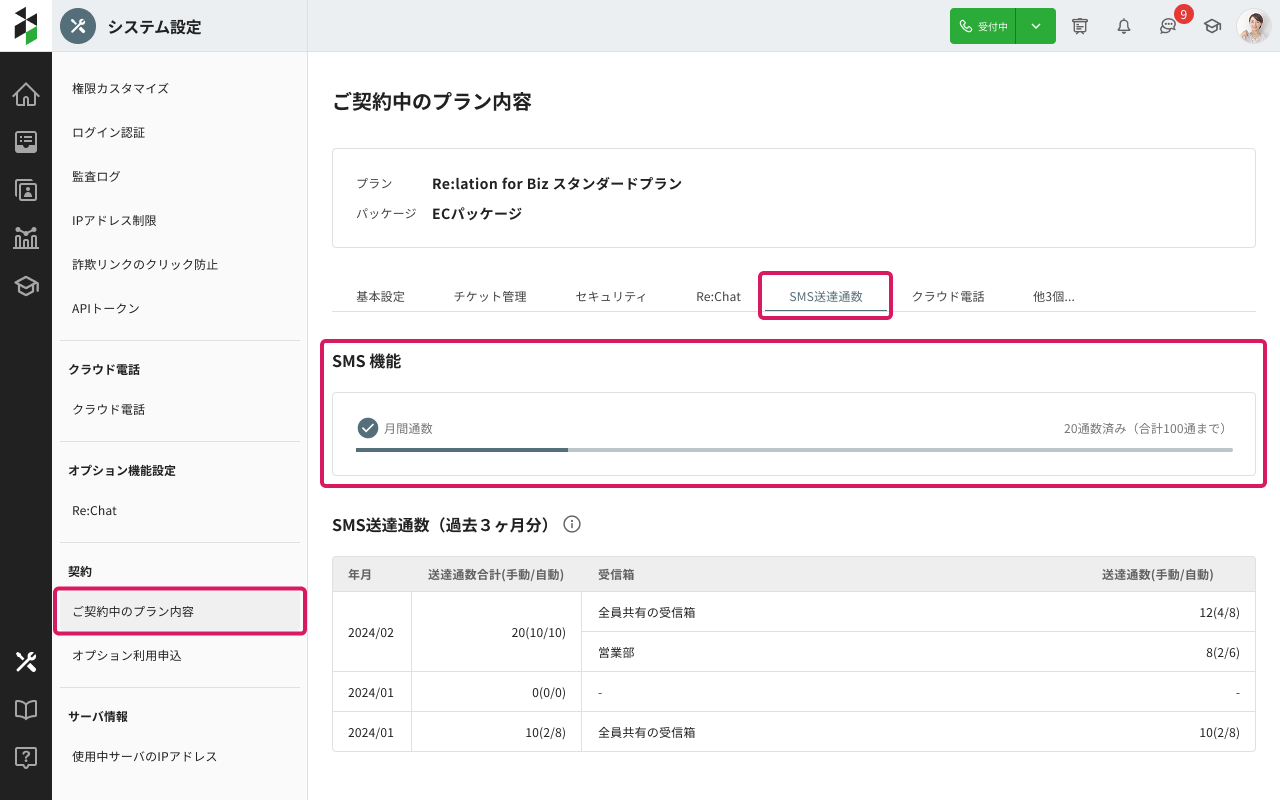The height and width of the screenshot is (800, 1280).
Task: Click the 20(10/10) total cell
Action: point(496,632)
